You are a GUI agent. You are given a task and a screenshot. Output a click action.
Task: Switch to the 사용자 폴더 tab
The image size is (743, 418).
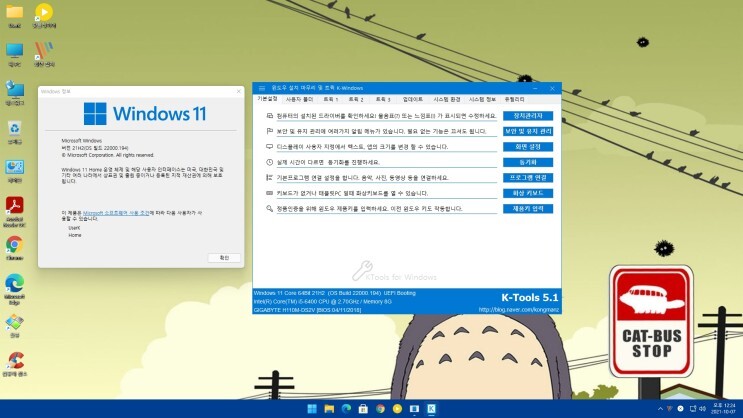click(299, 100)
